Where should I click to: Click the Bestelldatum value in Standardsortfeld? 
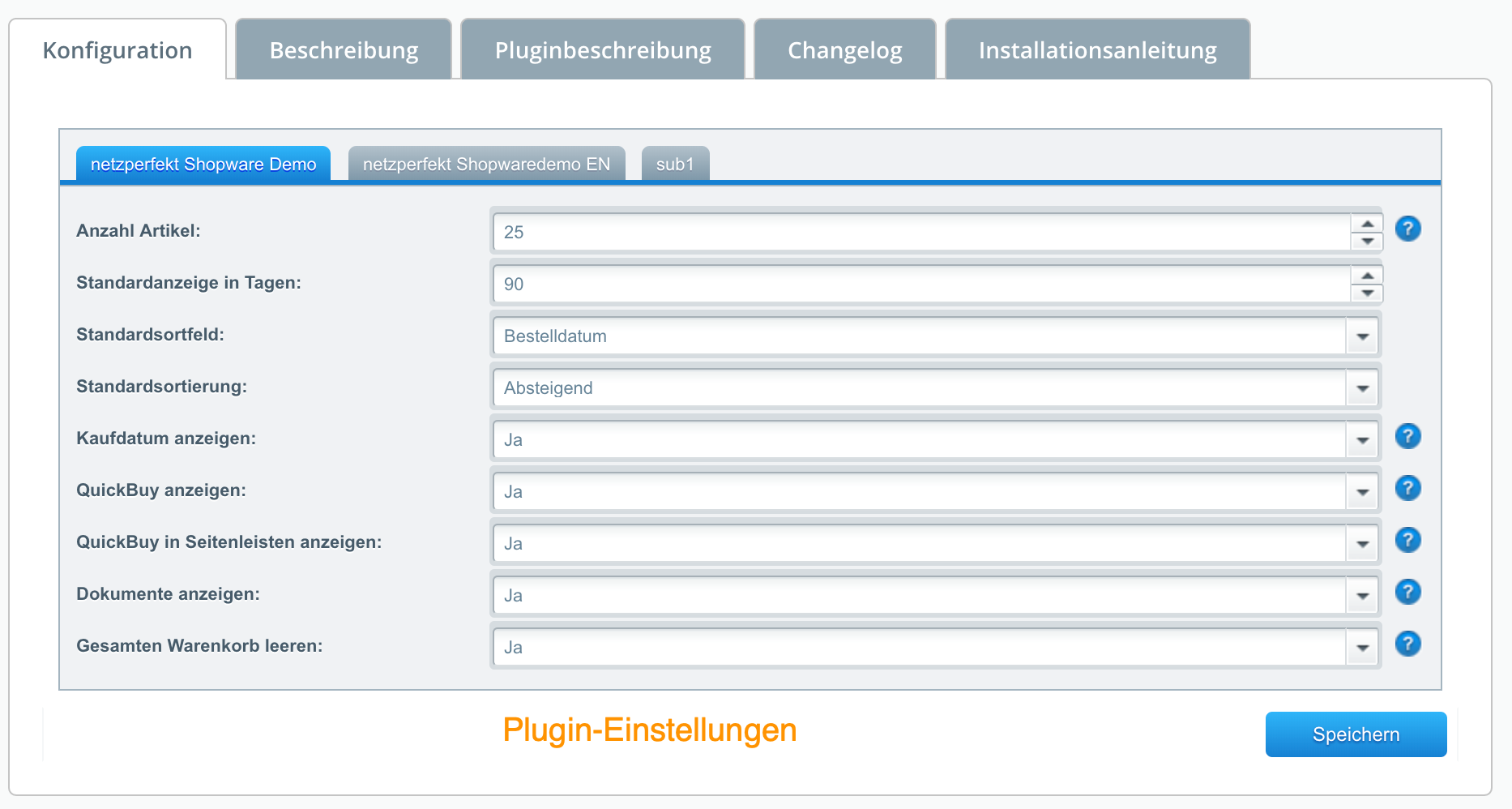click(555, 336)
